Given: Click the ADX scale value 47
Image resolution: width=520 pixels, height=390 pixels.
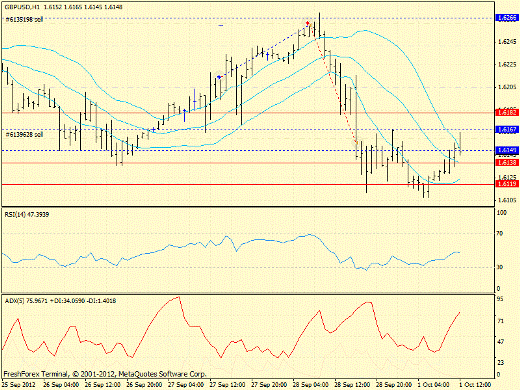Looking at the screenshot, I should (x=500, y=342).
